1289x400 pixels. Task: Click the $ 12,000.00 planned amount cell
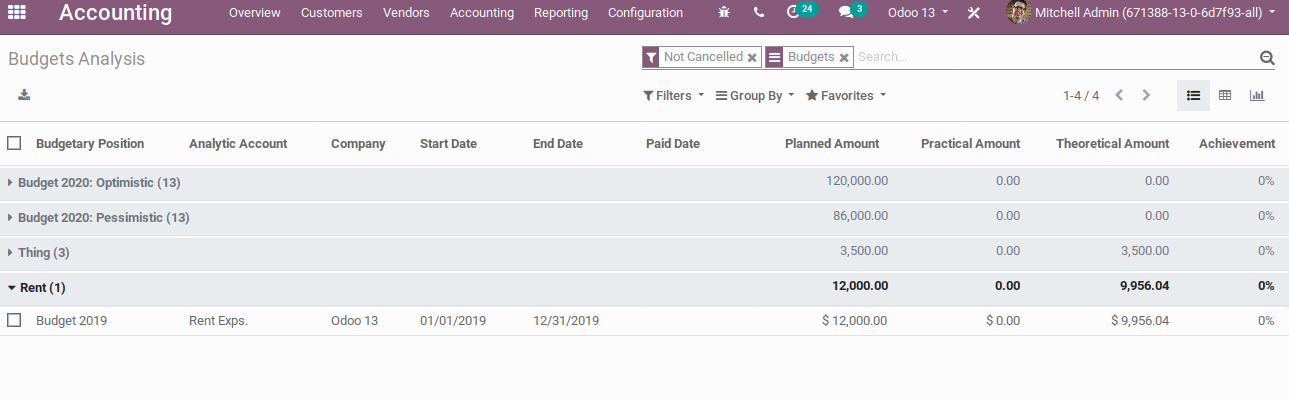click(854, 321)
